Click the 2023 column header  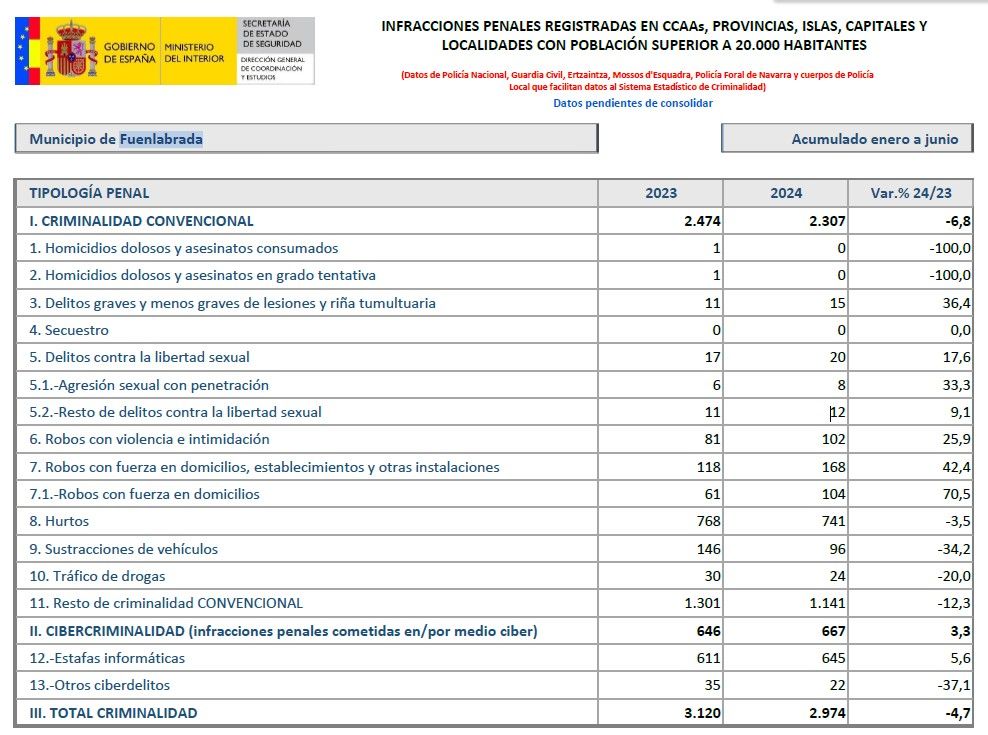click(x=661, y=193)
